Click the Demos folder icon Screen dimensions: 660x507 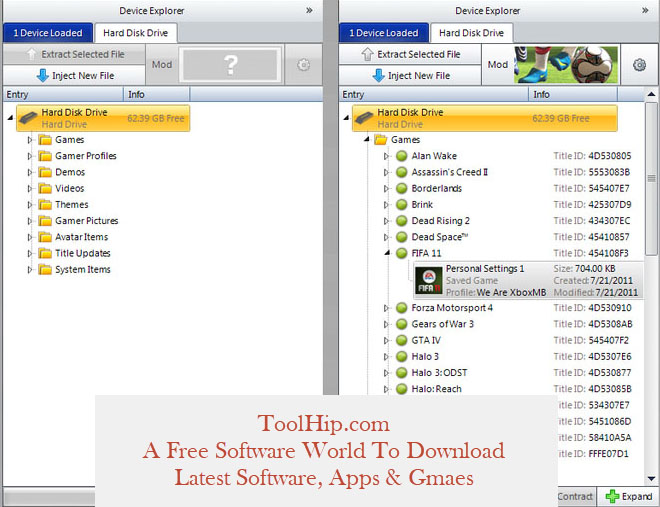click(45, 172)
